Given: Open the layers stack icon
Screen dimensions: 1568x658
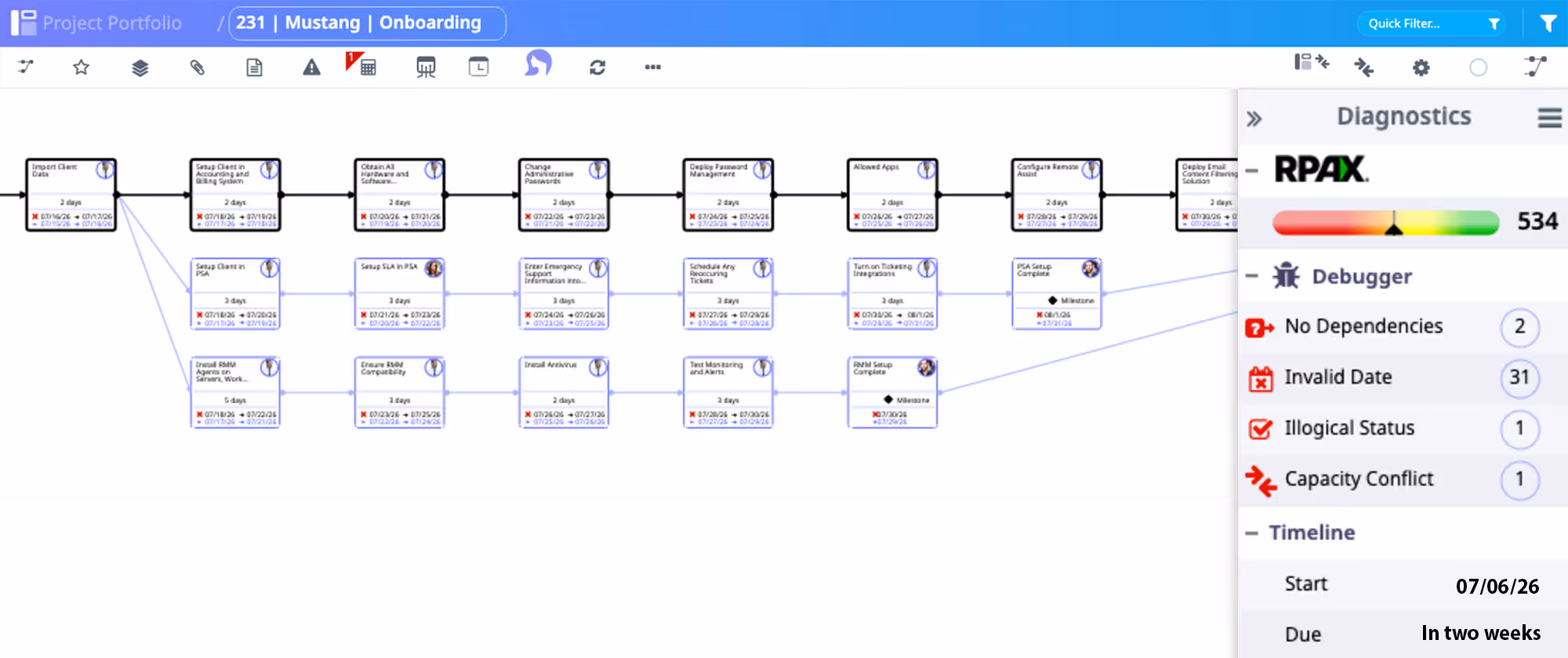Looking at the screenshot, I should (x=140, y=67).
